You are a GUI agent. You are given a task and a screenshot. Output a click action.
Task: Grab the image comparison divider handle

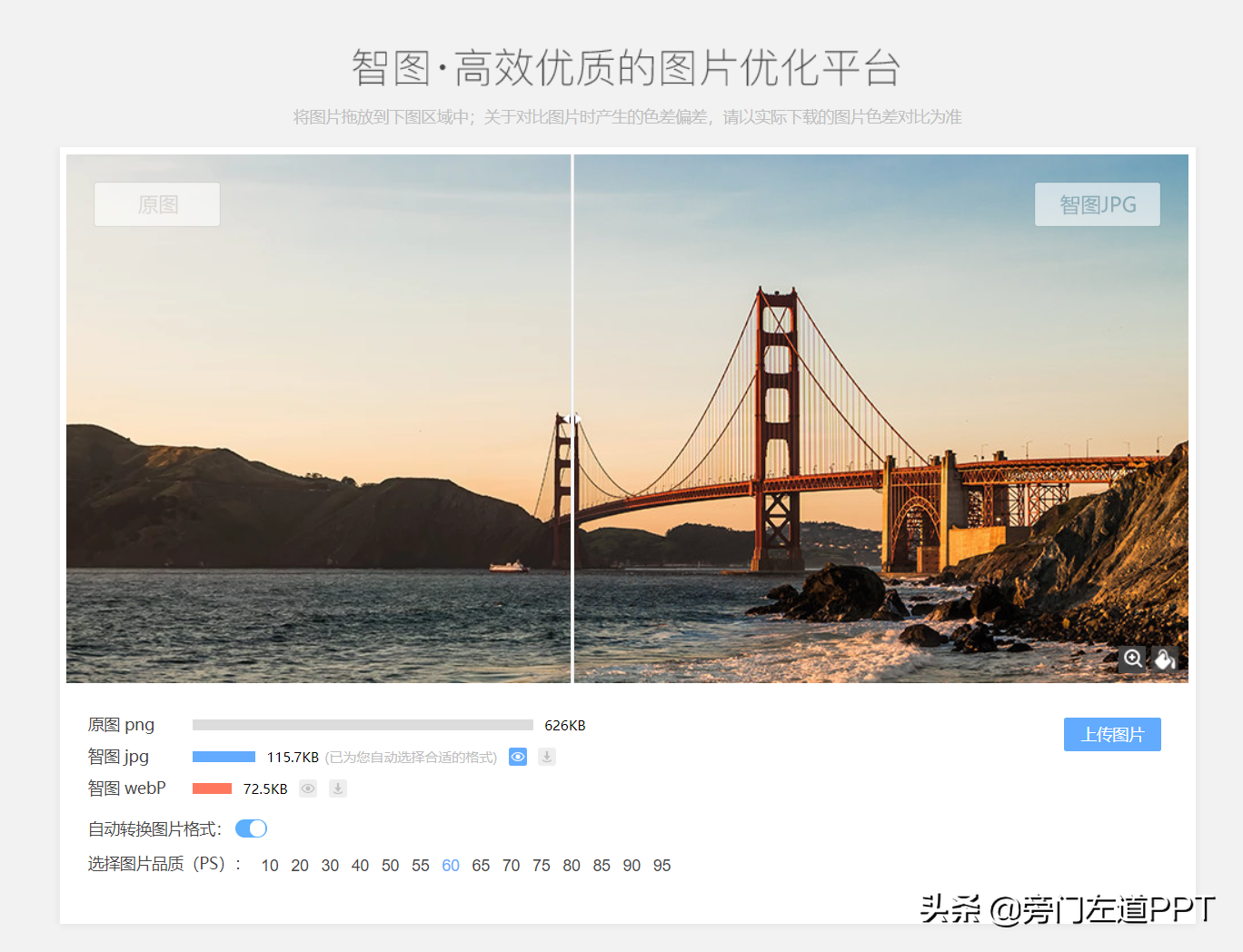coord(572,419)
